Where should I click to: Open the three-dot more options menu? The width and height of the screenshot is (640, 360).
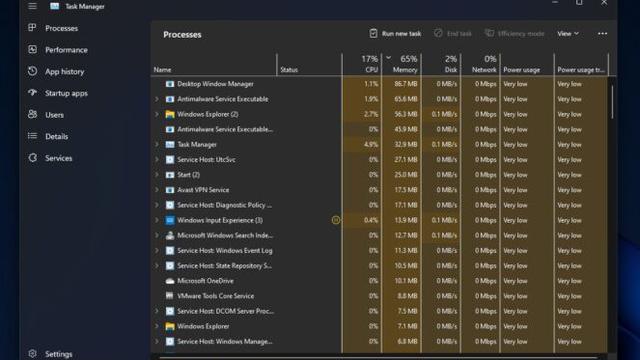[602, 33]
